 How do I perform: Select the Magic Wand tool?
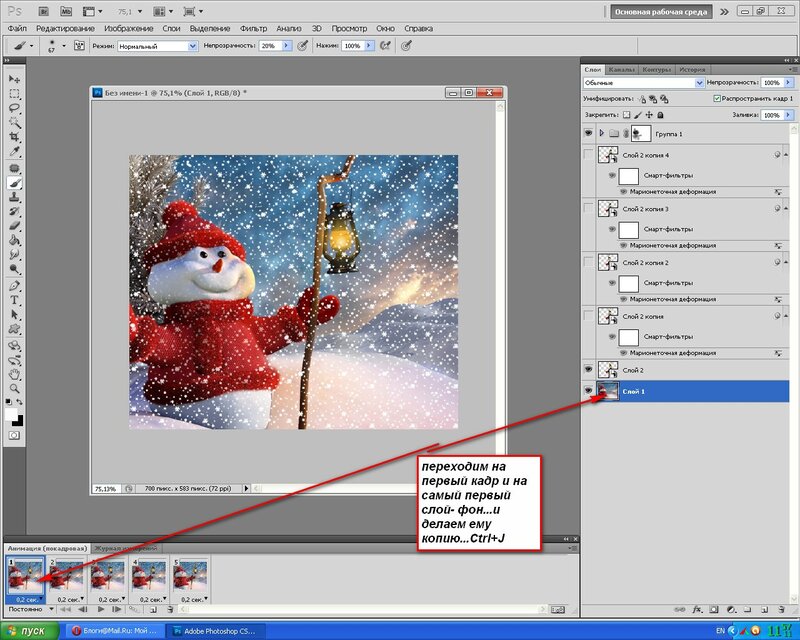[14, 122]
